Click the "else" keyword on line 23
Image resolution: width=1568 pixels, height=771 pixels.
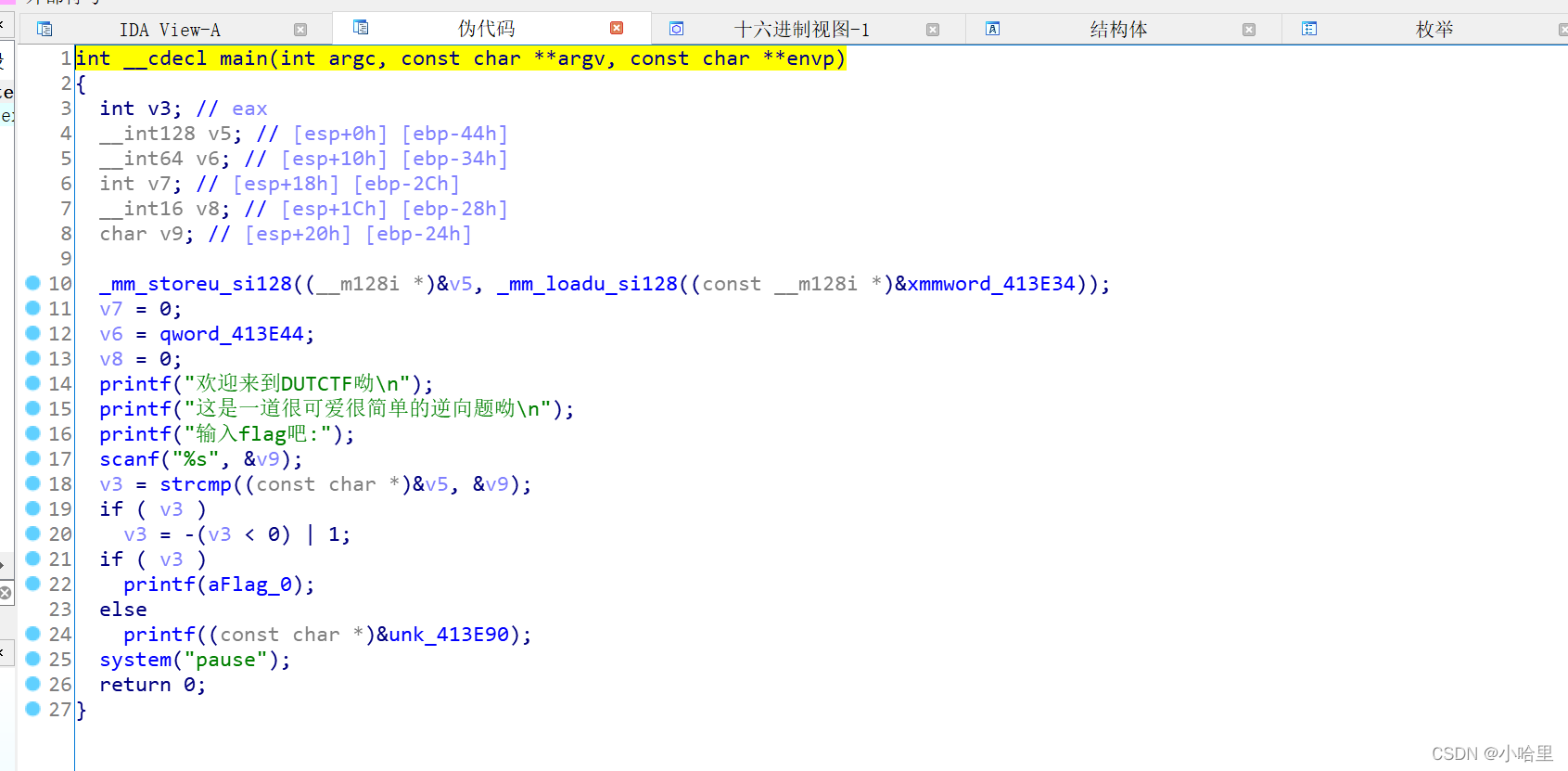tap(123, 610)
